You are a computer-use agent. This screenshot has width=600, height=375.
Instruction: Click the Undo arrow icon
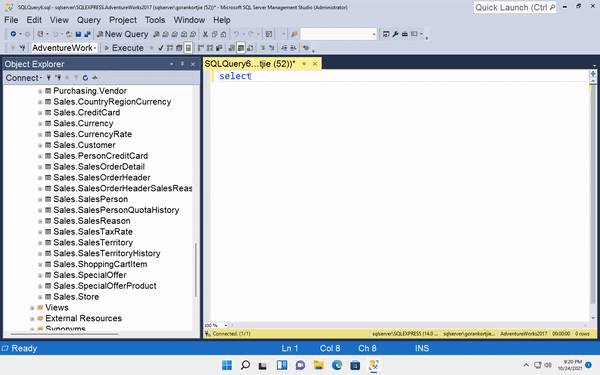(236, 34)
